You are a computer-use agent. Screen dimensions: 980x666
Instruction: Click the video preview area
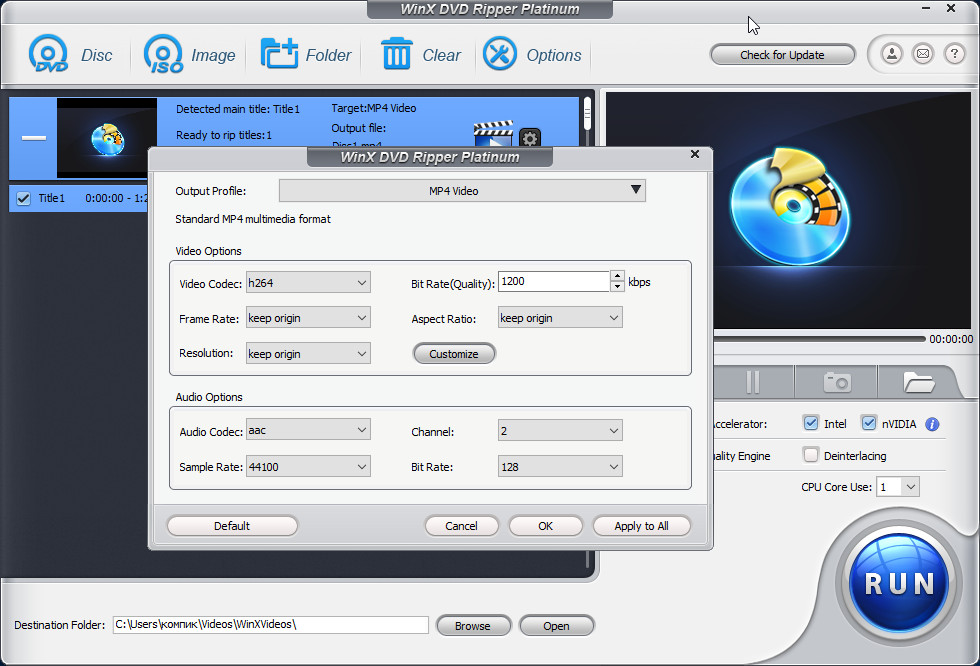click(x=842, y=210)
